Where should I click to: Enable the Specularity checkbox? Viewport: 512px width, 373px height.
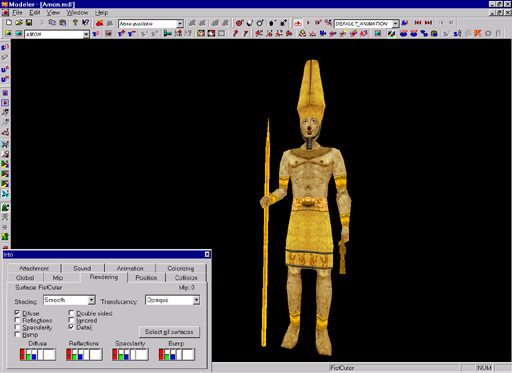pos(17,327)
